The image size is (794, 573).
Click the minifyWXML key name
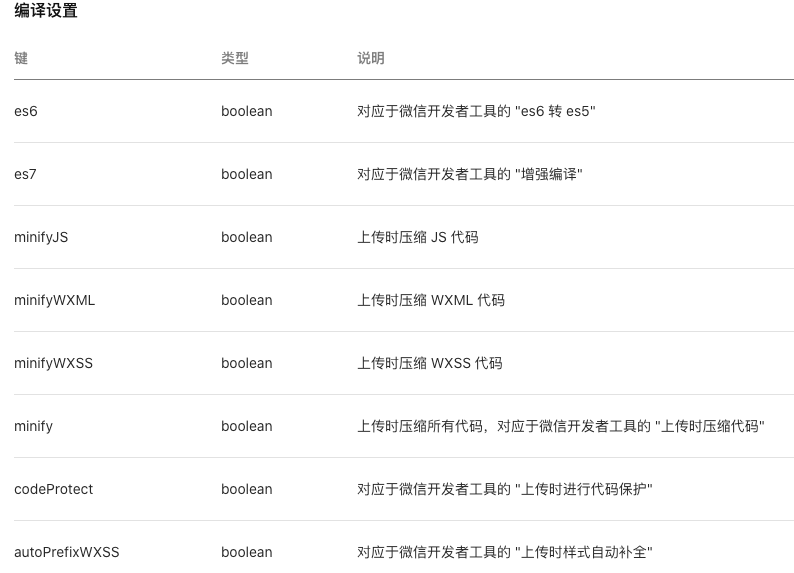[54, 300]
